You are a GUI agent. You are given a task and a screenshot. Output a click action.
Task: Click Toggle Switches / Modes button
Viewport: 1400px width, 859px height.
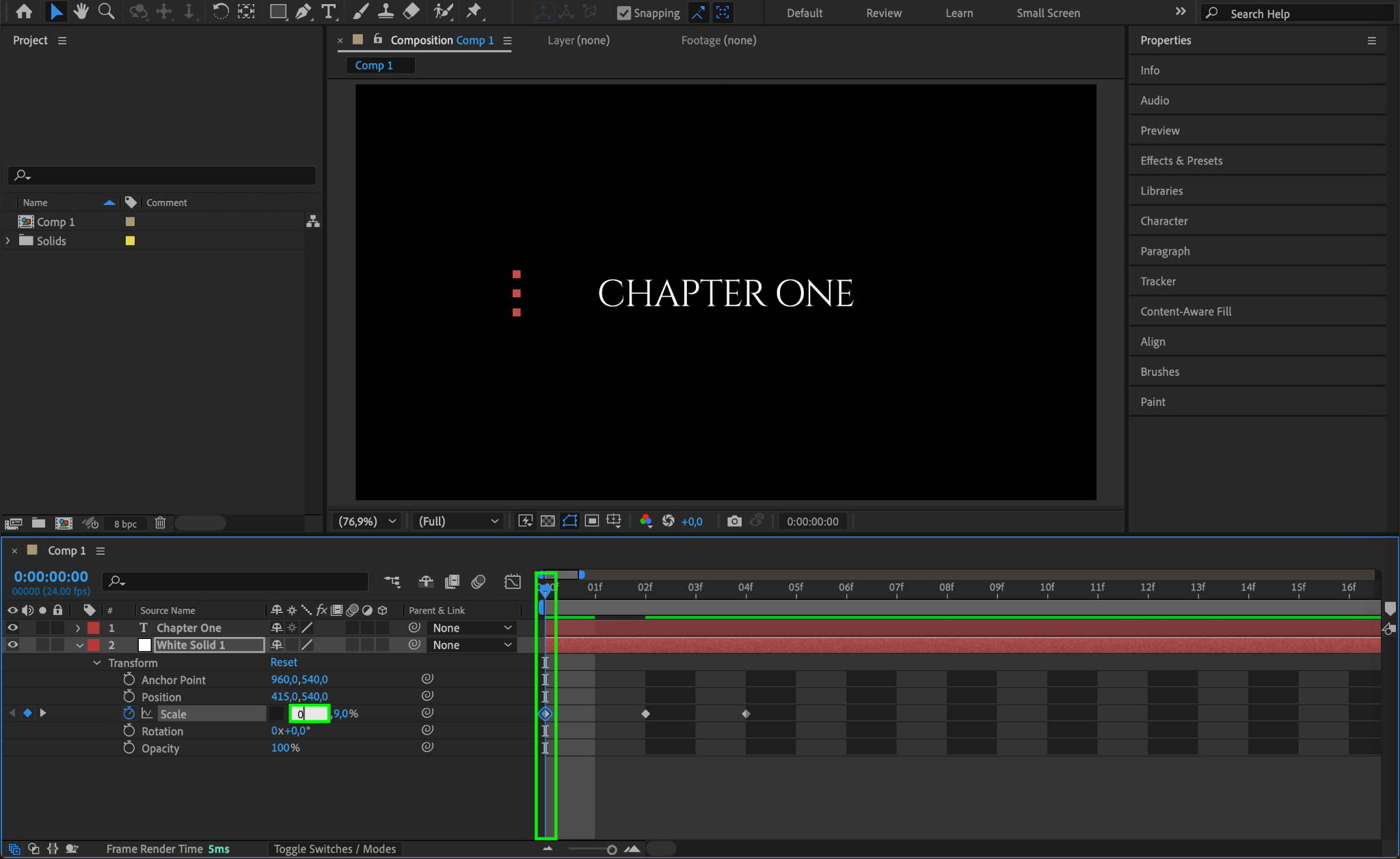coord(334,849)
